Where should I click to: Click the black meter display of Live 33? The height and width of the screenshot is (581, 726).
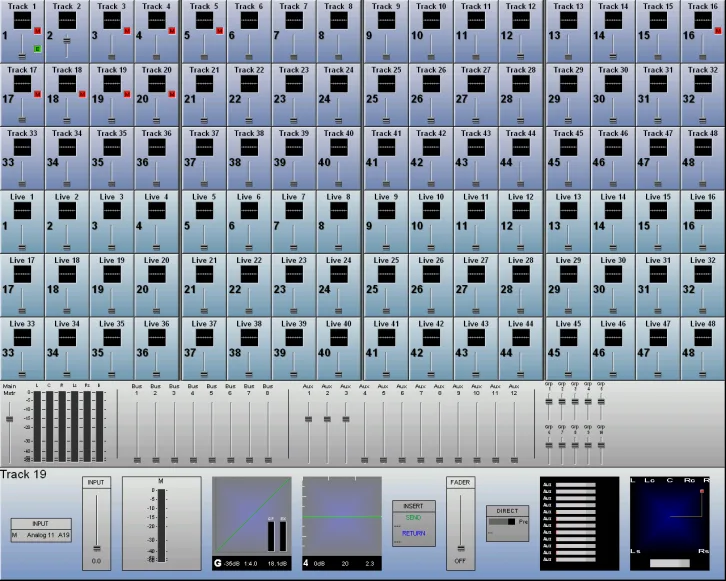coord(22,337)
